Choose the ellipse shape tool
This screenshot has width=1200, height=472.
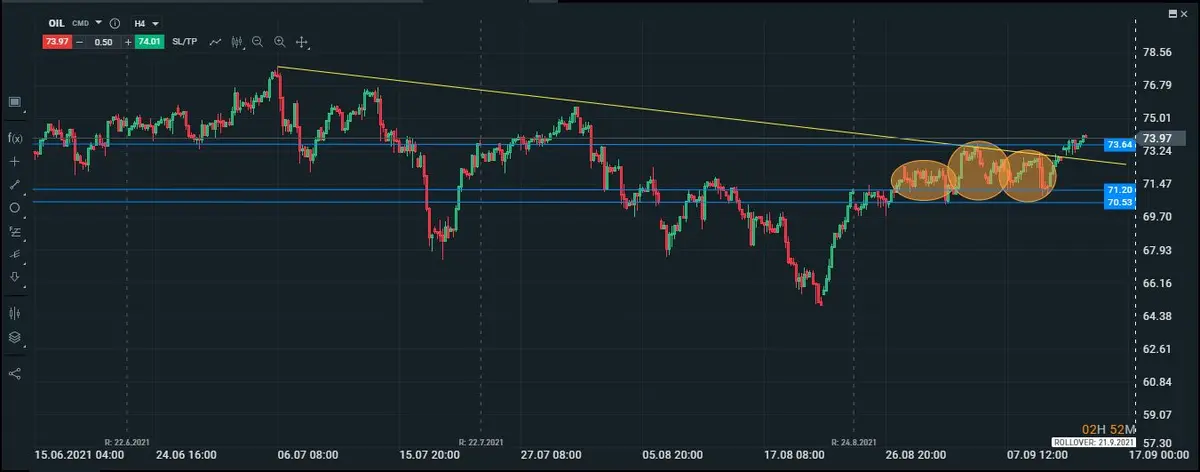[15, 208]
